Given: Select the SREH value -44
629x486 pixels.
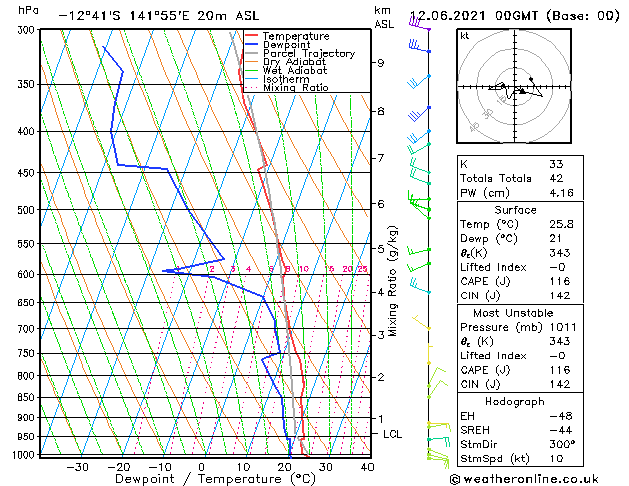Looking at the screenshot, I should [x=561, y=430].
